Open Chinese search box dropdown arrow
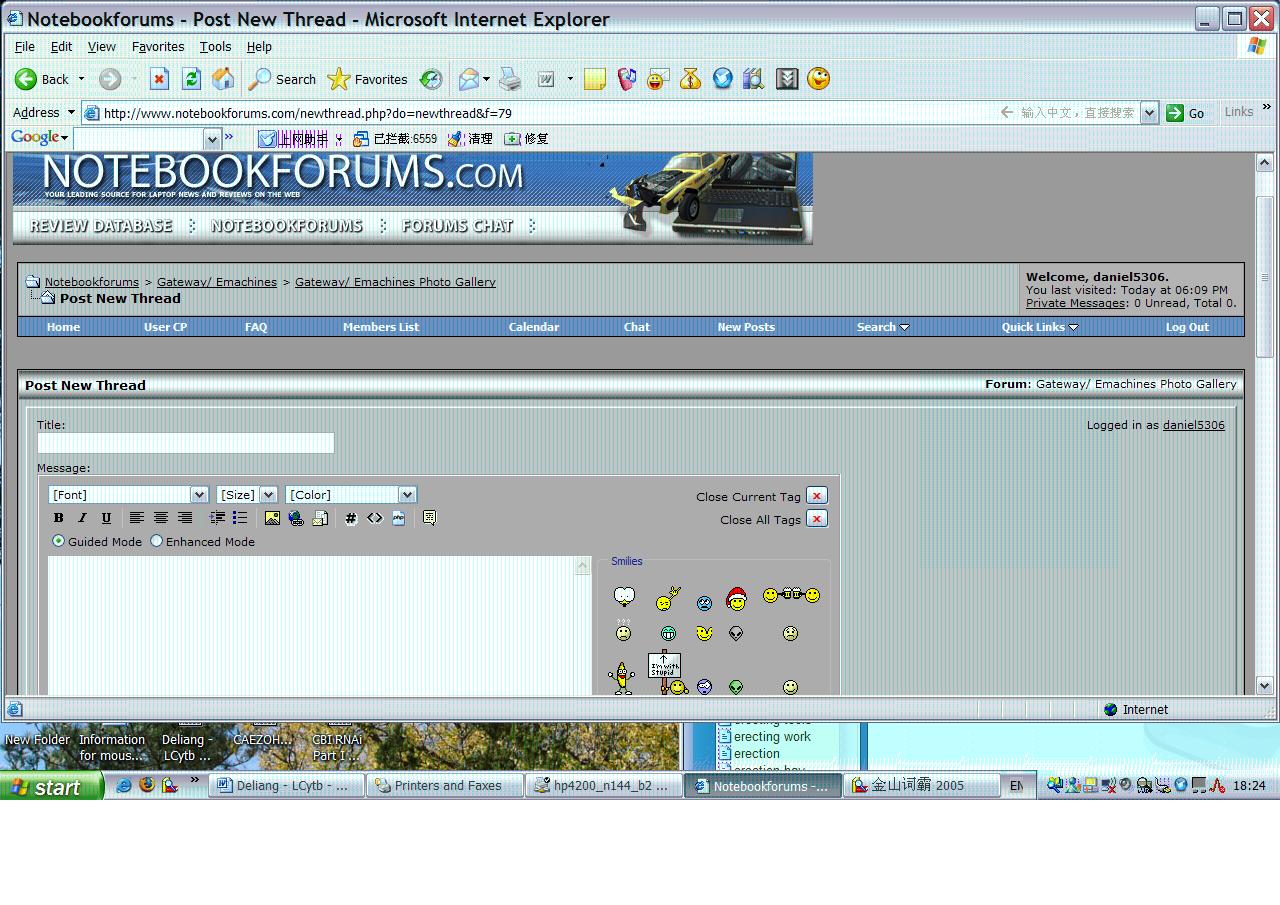1280x905 pixels. 1149,113
